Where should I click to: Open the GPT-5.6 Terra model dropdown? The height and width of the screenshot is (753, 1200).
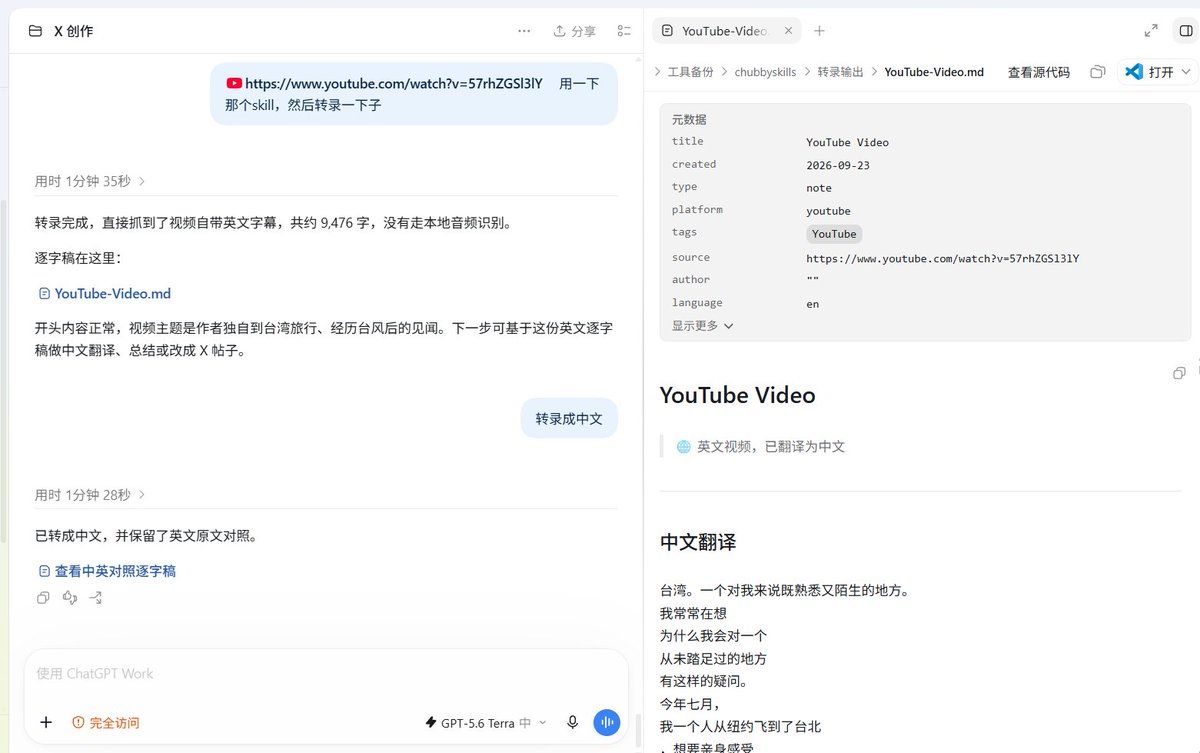[x=486, y=722]
